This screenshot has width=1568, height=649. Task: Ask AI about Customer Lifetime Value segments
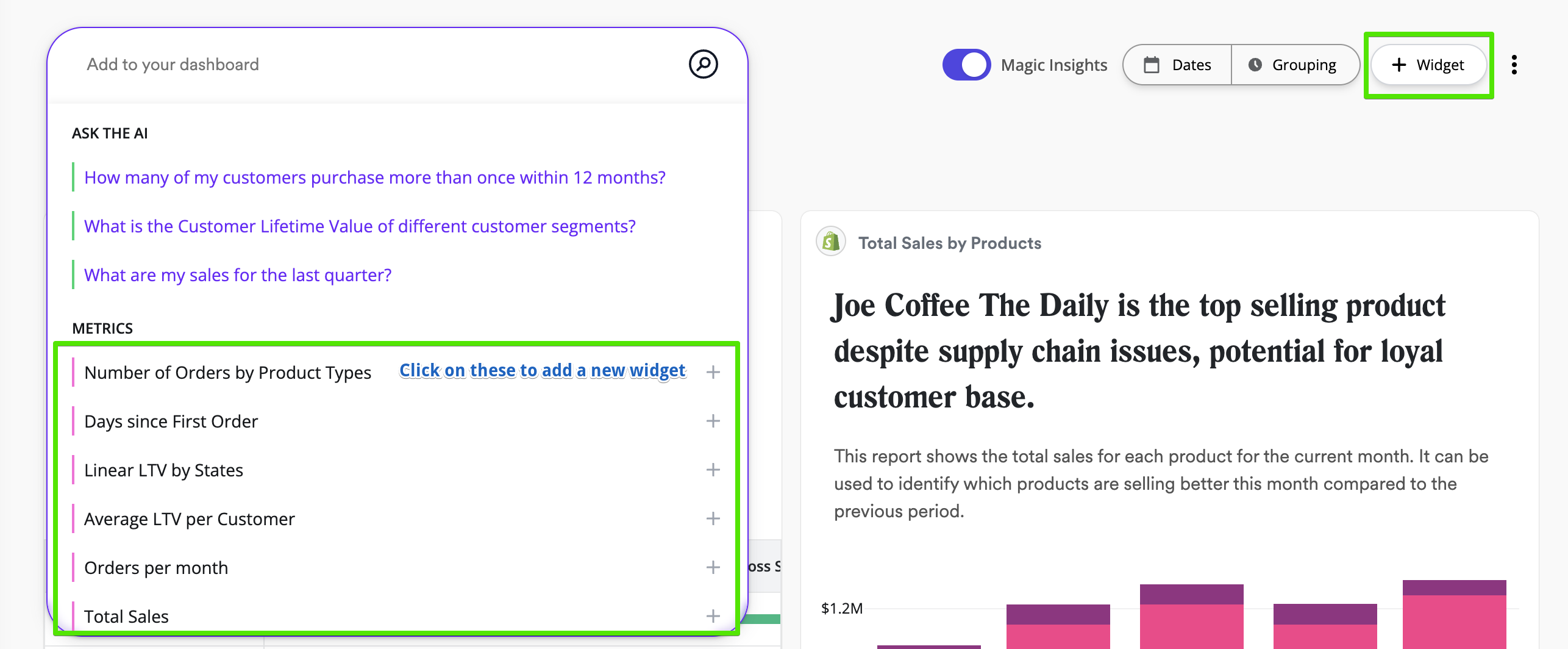pyautogui.click(x=360, y=226)
